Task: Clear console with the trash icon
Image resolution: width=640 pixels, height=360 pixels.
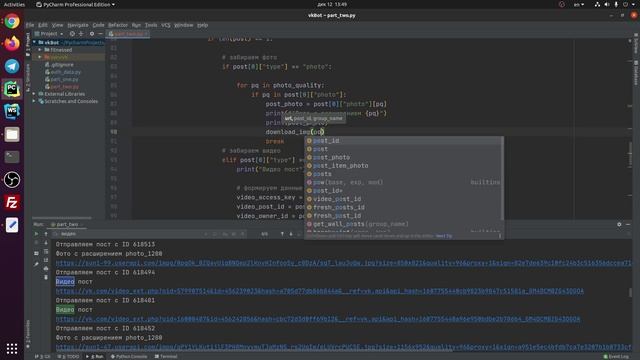Action: click(46, 278)
